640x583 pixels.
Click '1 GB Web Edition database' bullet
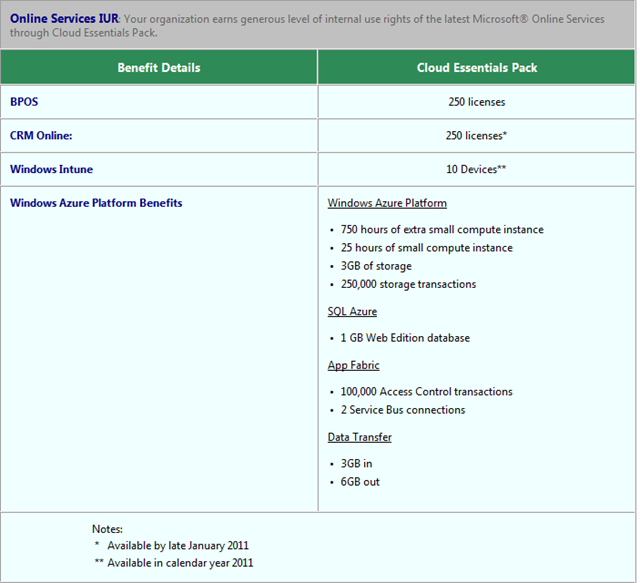point(405,338)
